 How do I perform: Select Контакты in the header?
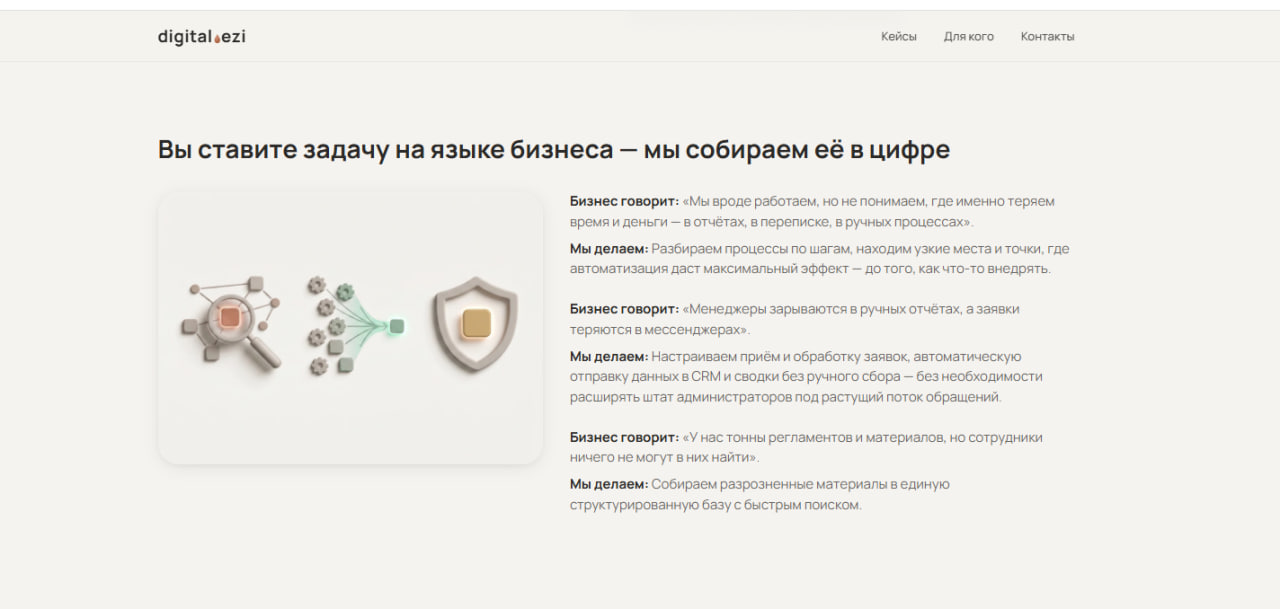[1047, 36]
